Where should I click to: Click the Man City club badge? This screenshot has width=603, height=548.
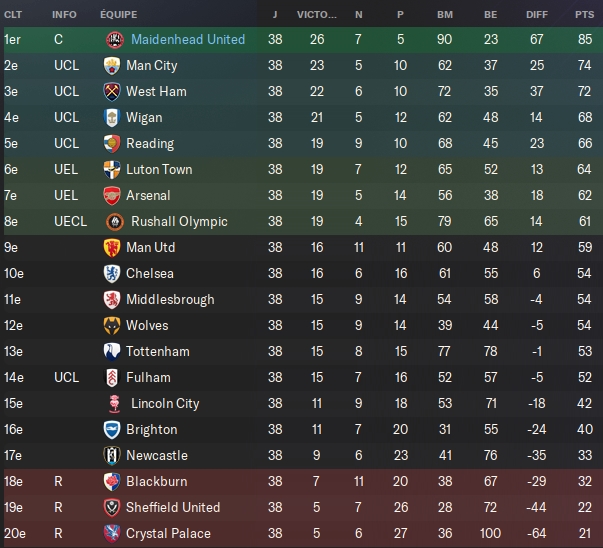click(112, 66)
